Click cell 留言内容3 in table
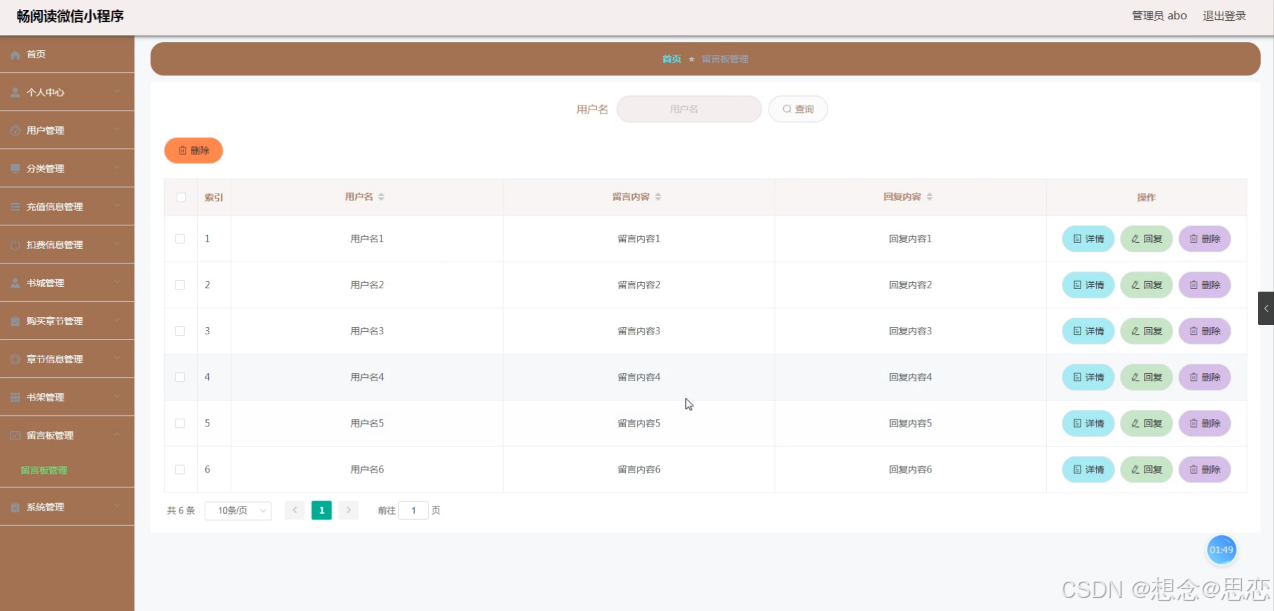 click(x=639, y=331)
